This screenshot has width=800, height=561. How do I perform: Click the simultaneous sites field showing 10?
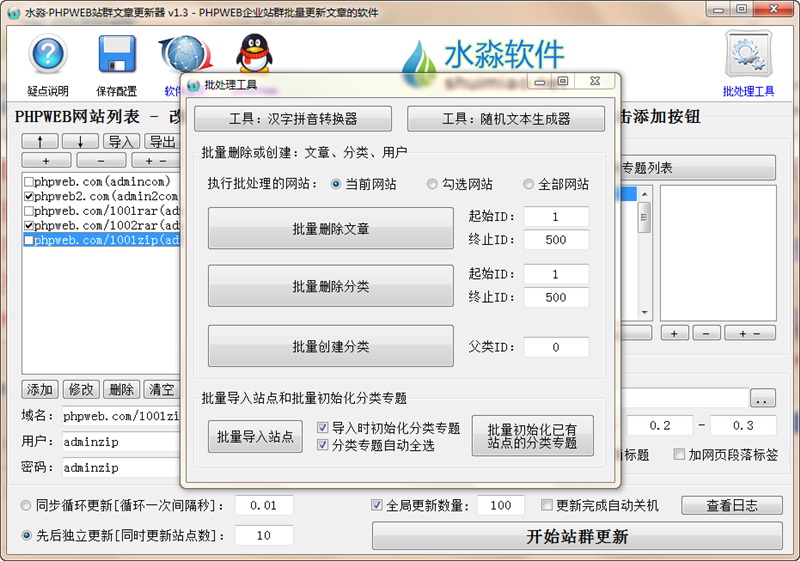click(264, 535)
